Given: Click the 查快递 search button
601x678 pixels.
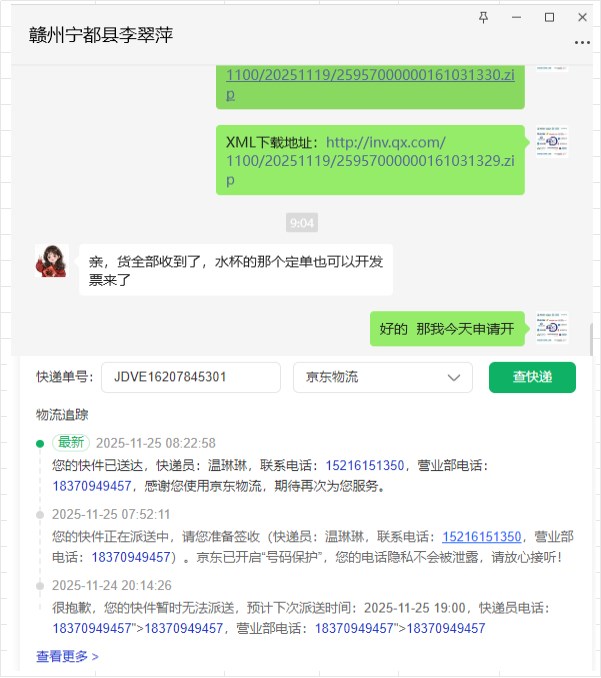Looking at the screenshot, I should pyautogui.click(x=532, y=377).
